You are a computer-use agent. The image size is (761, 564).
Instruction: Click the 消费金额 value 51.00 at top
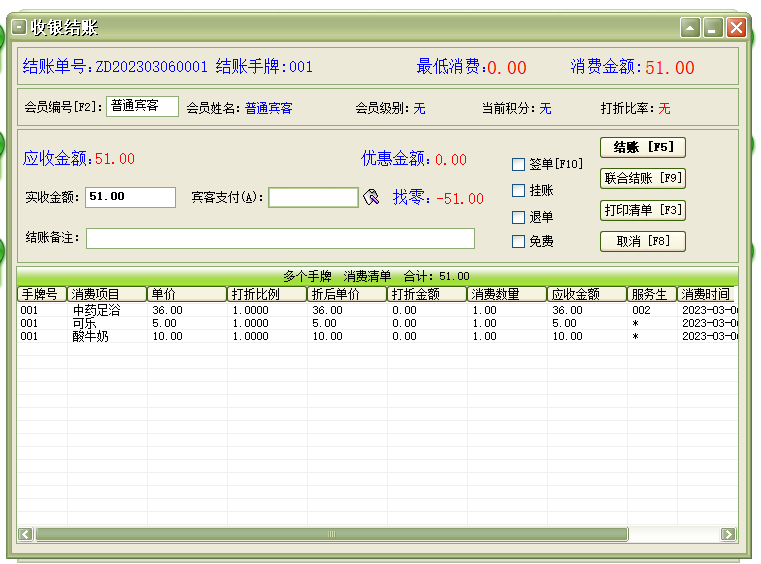(670, 67)
